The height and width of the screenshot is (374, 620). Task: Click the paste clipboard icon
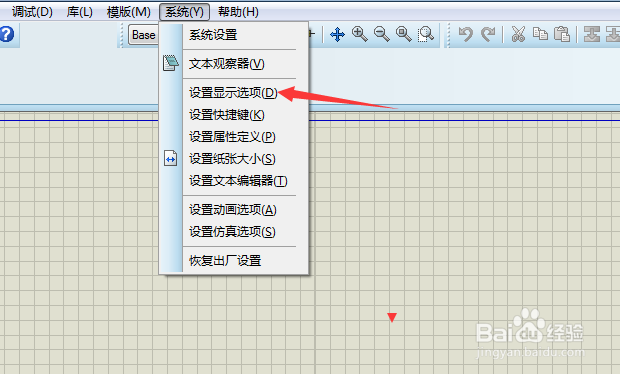pyautogui.click(x=562, y=34)
